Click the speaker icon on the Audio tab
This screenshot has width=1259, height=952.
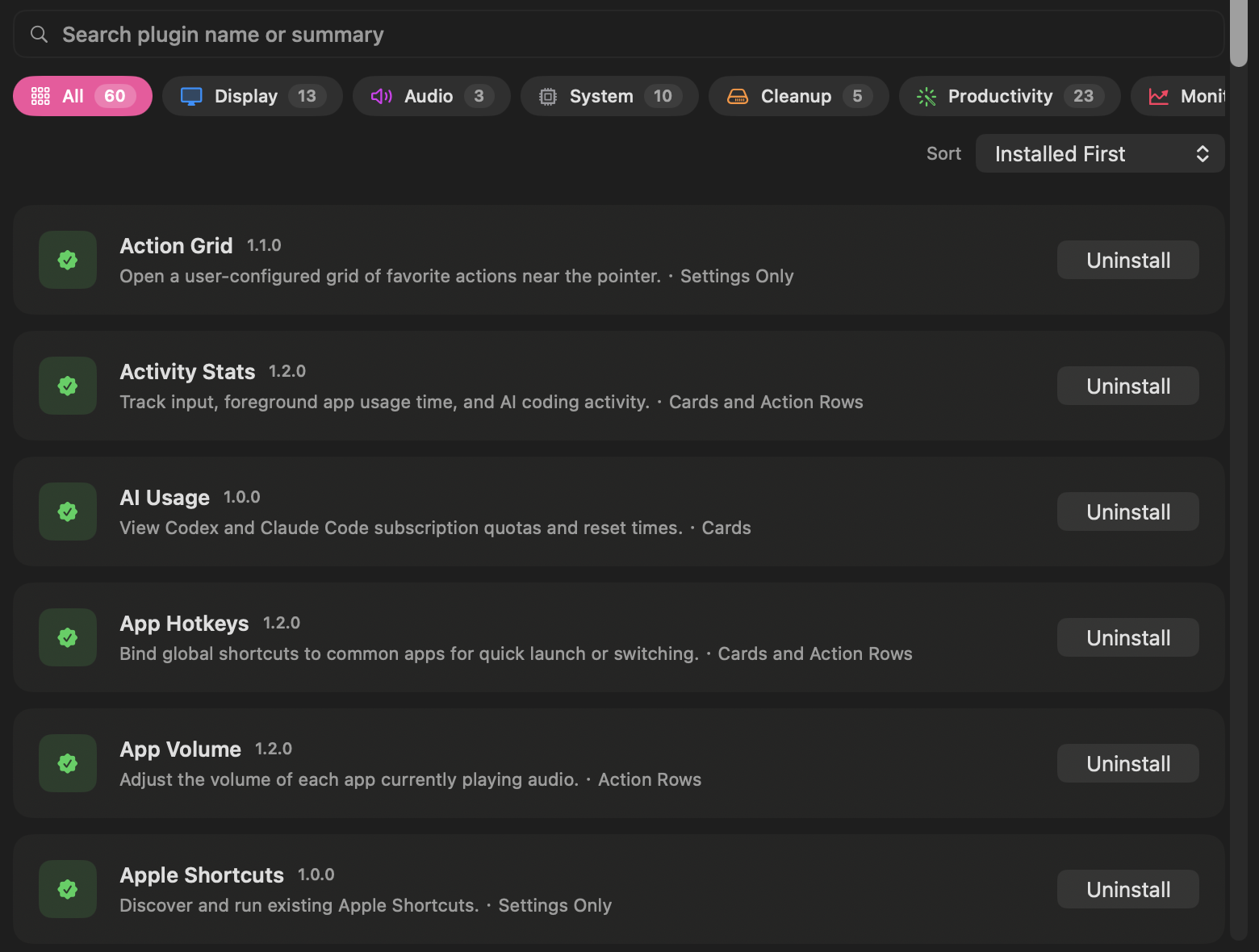pyautogui.click(x=381, y=96)
